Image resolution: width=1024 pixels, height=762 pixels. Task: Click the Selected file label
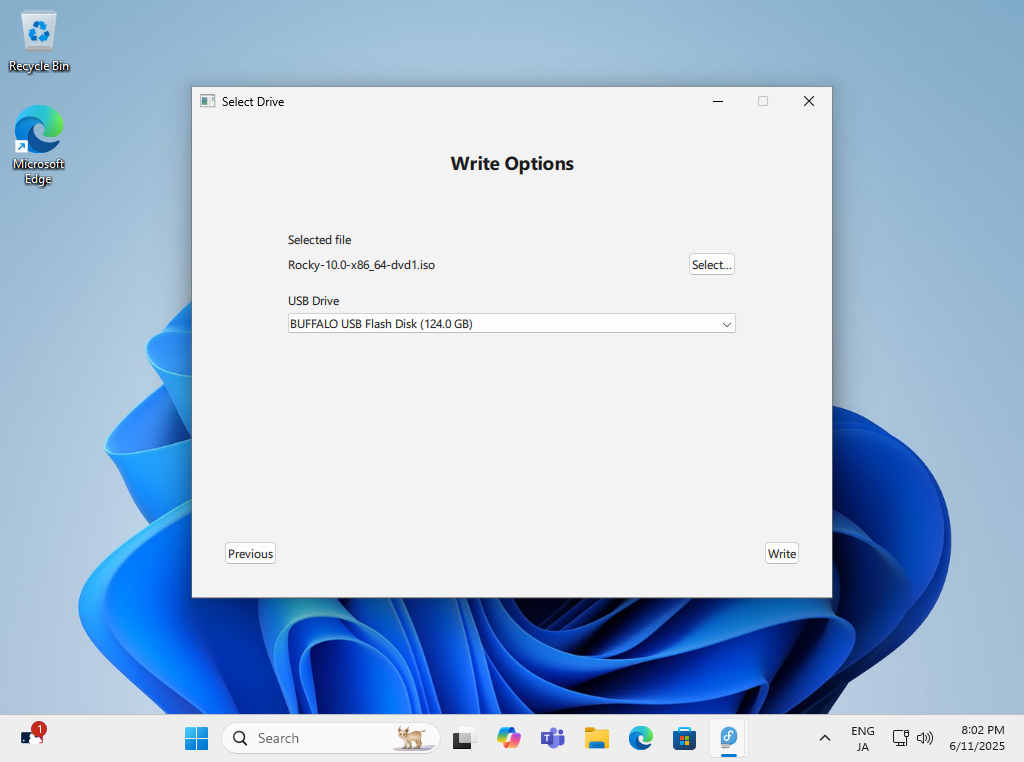(319, 240)
